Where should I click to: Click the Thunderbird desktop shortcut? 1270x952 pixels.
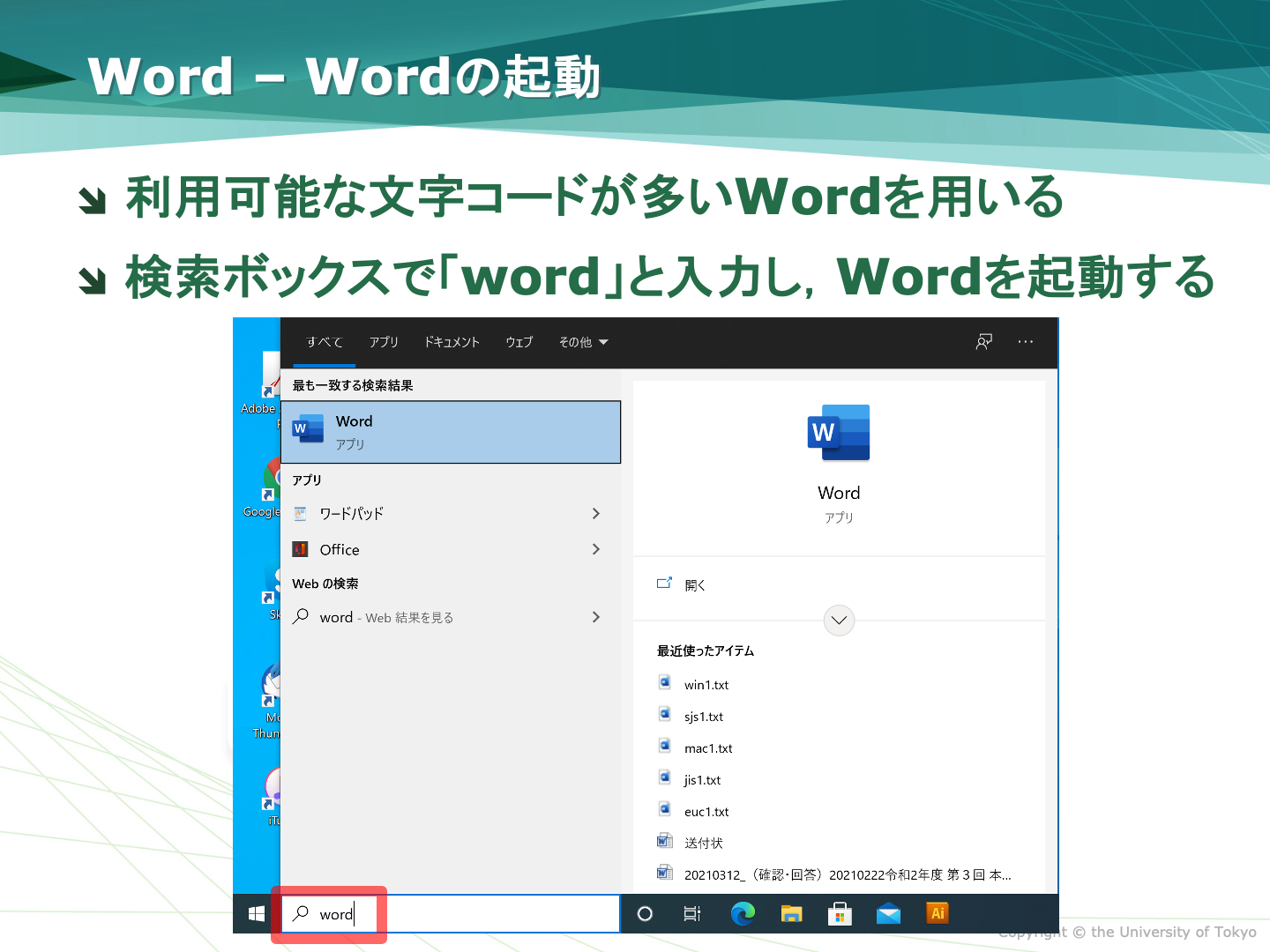click(x=266, y=702)
